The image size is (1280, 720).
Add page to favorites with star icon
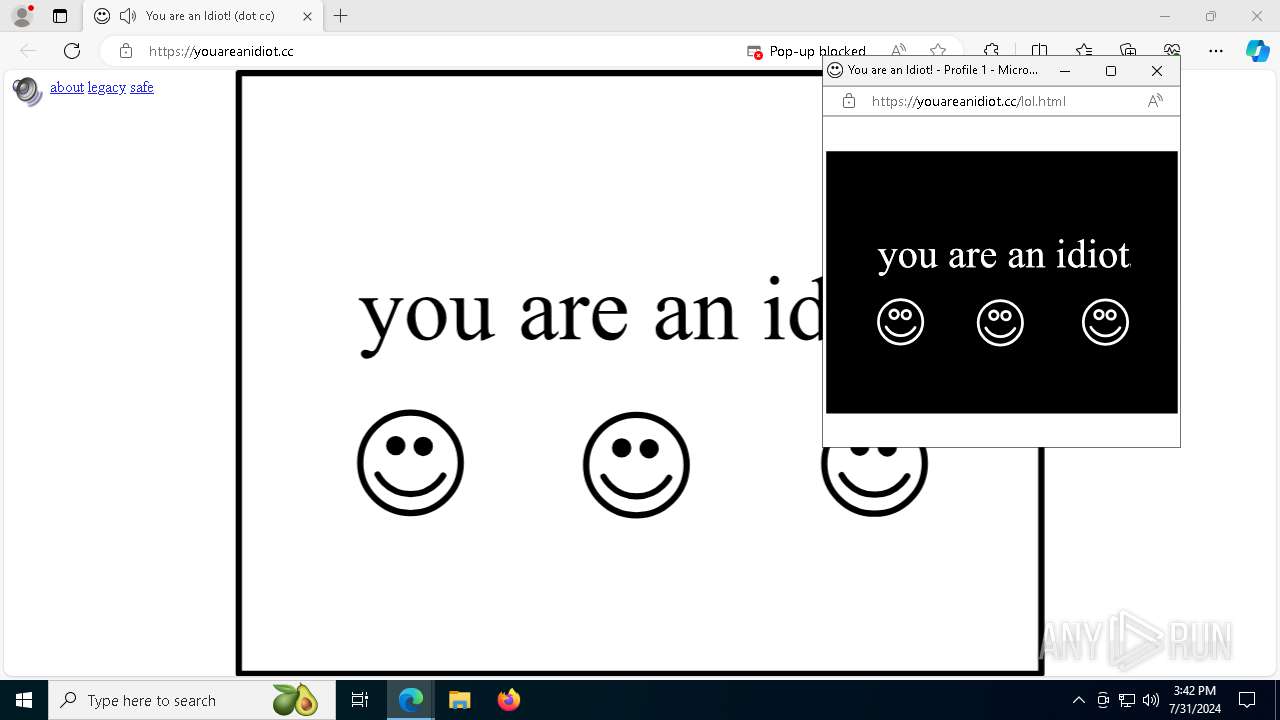pyautogui.click(x=938, y=51)
